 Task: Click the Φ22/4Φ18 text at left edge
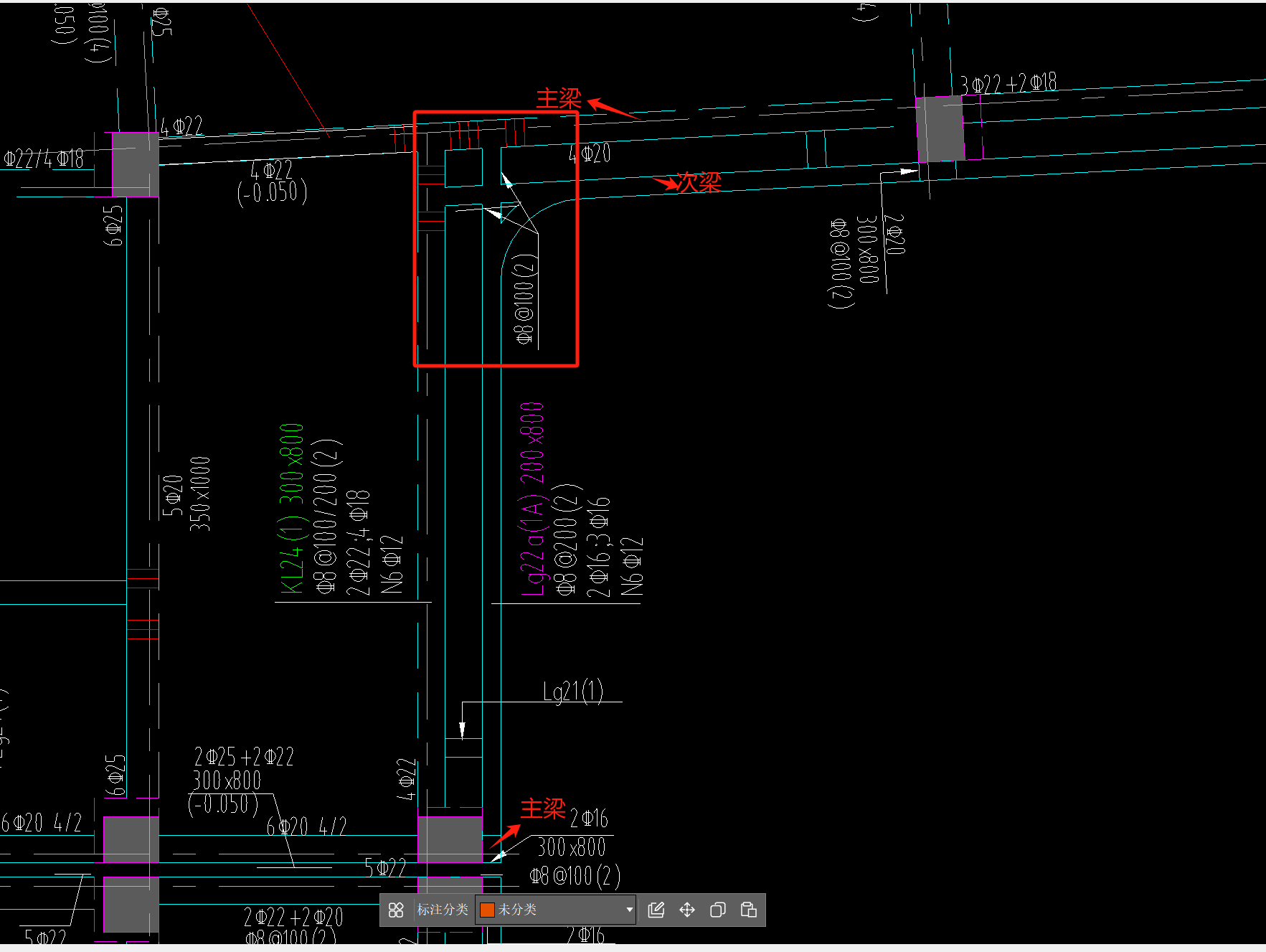43,158
